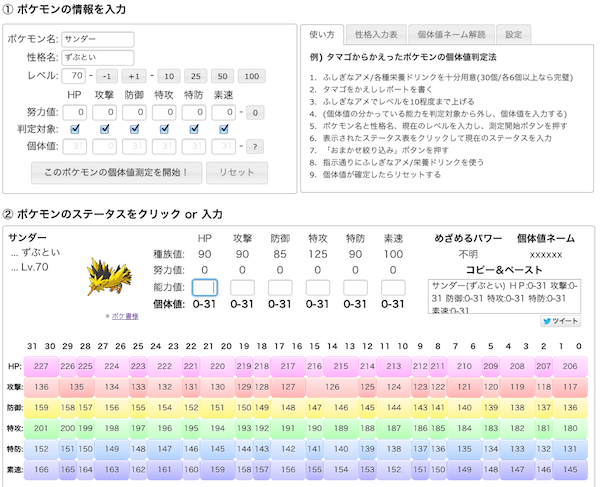This screenshot has width=600, height=487.
Task: Select HP stat value 217
Action: (x=288, y=366)
